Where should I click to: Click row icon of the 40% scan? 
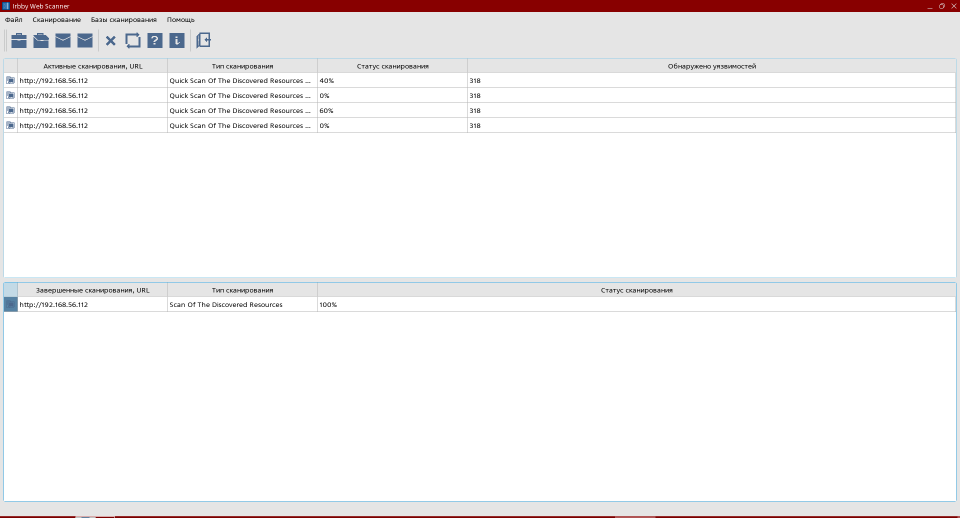[x=10, y=80]
